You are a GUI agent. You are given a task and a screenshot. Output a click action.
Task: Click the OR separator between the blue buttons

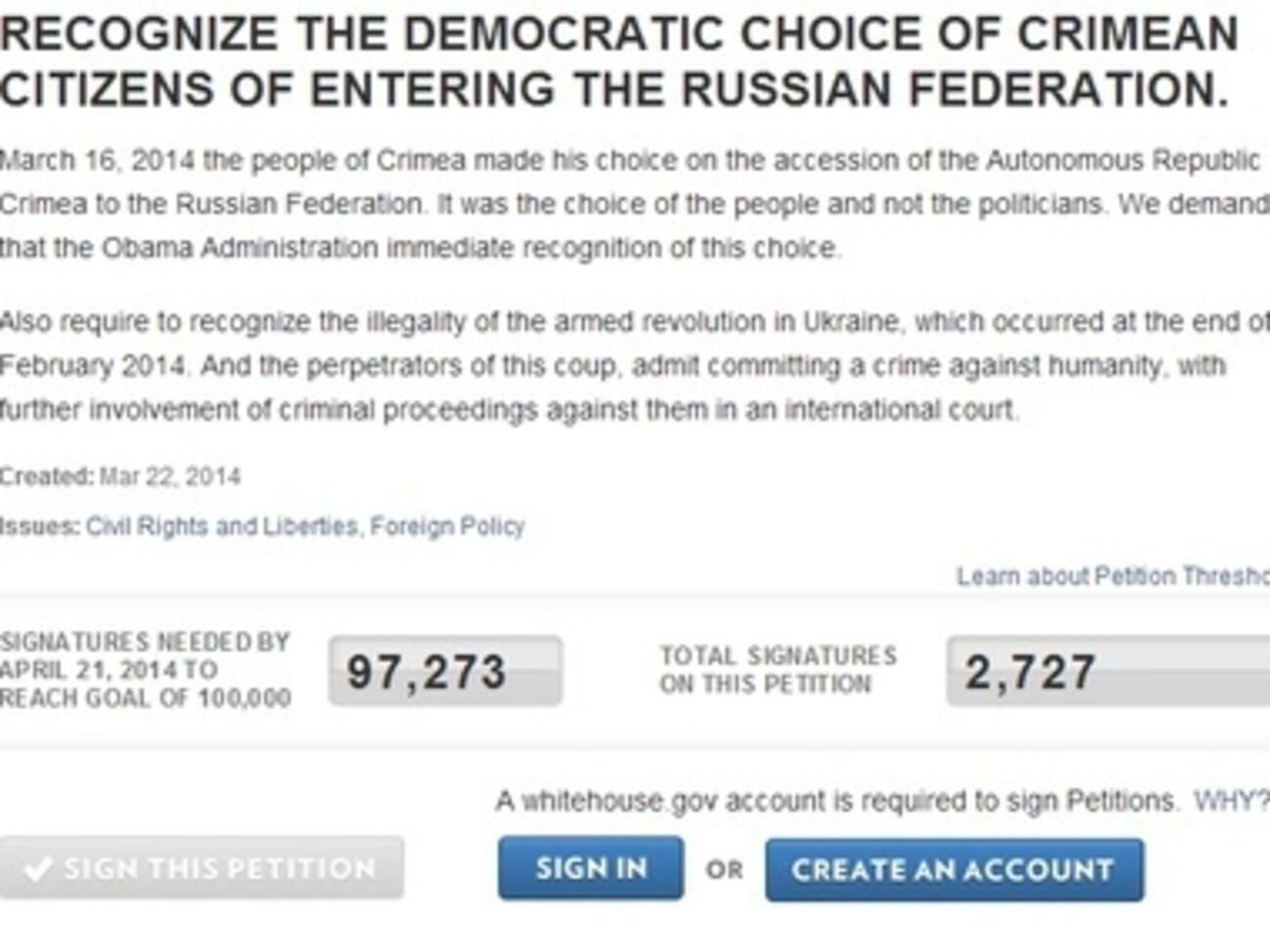pyautogui.click(x=724, y=869)
